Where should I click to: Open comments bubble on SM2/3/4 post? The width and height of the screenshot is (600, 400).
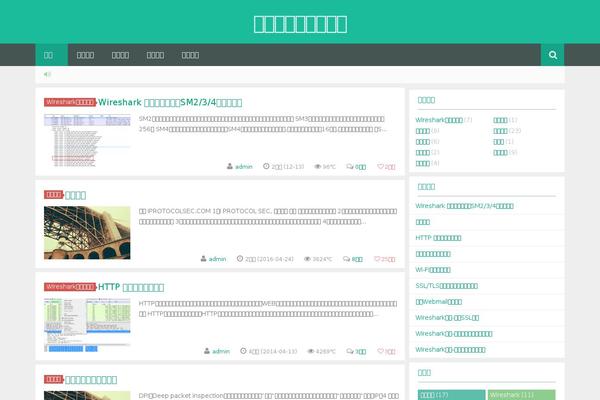(x=349, y=167)
